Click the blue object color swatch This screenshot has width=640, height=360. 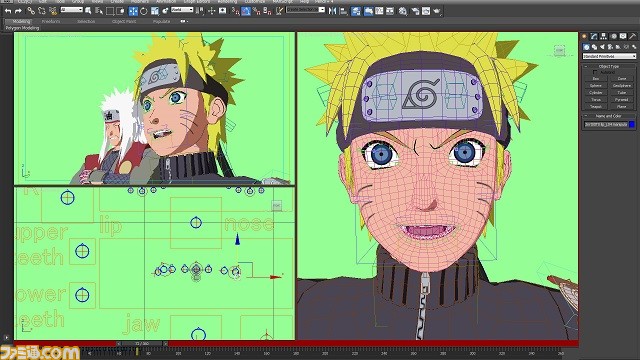pos(632,124)
